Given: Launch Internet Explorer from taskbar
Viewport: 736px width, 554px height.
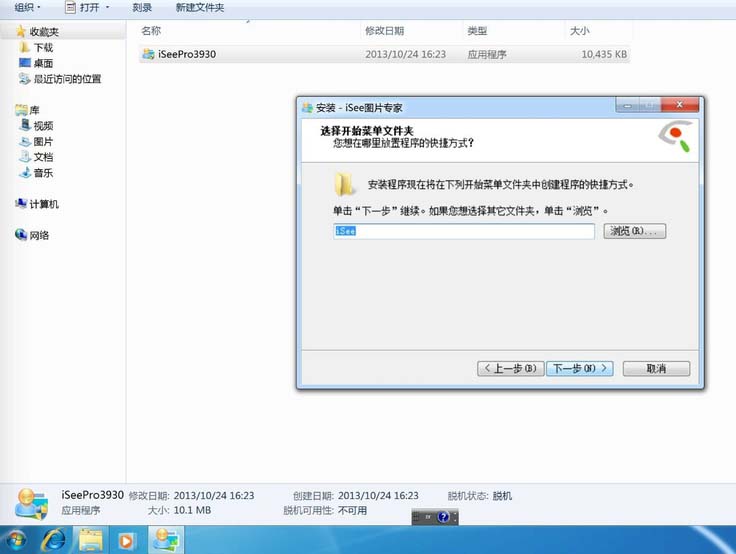Looking at the screenshot, I should tap(54, 540).
